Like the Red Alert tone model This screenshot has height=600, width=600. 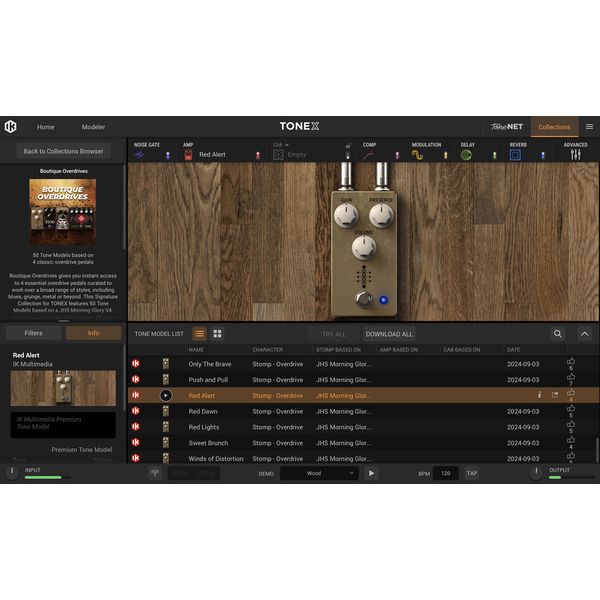point(571,393)
